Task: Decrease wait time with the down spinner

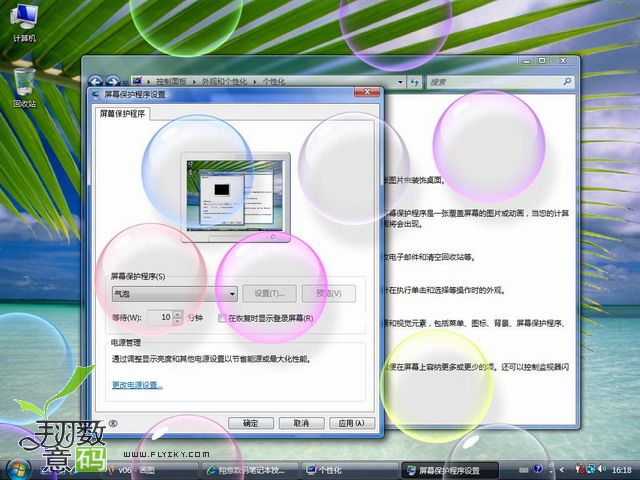Action: click(x=177, y=322)
